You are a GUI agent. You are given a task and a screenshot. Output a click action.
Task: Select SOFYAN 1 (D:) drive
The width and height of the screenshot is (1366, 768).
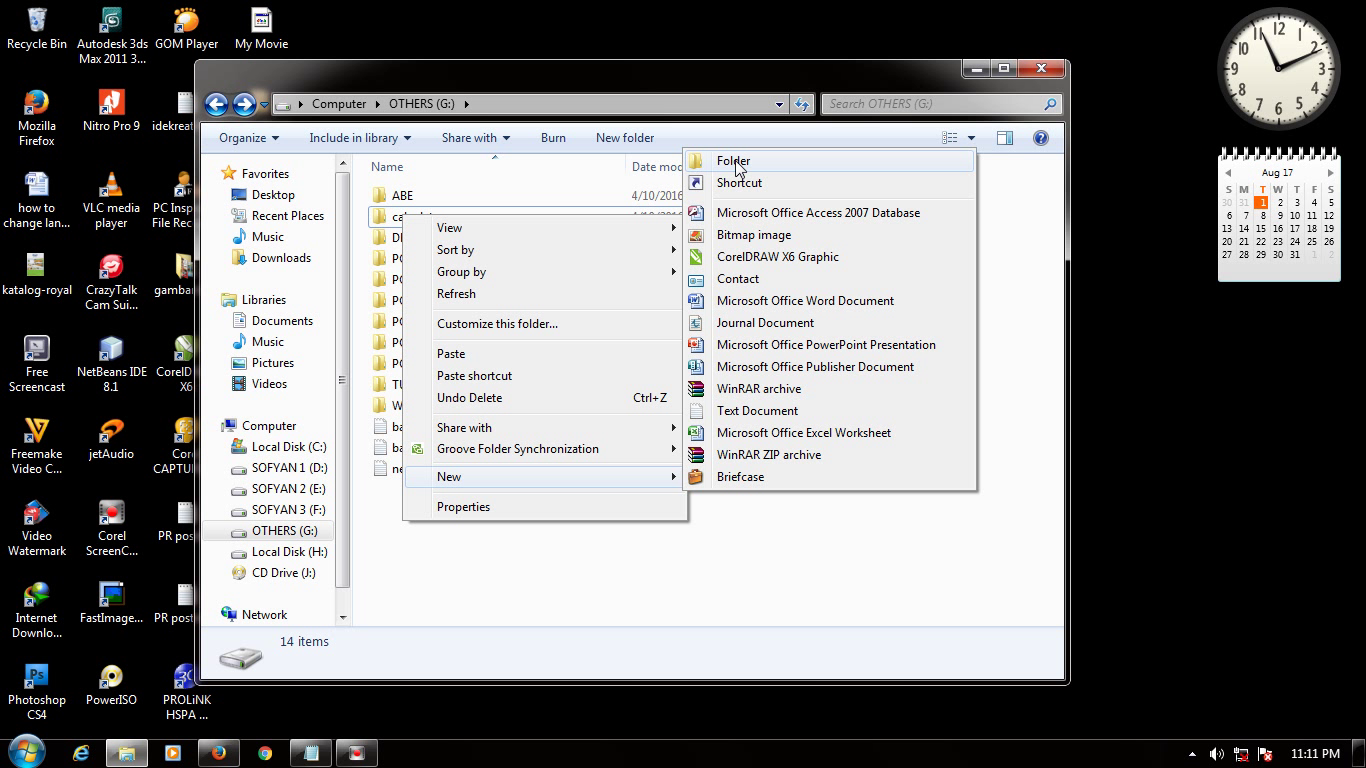point(278,468)
